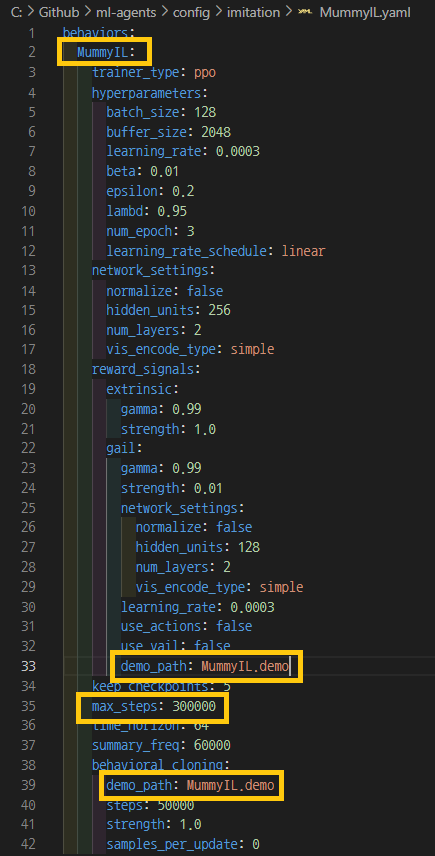Click simple value on line 29
435x856 pixels.
(281, 587)
